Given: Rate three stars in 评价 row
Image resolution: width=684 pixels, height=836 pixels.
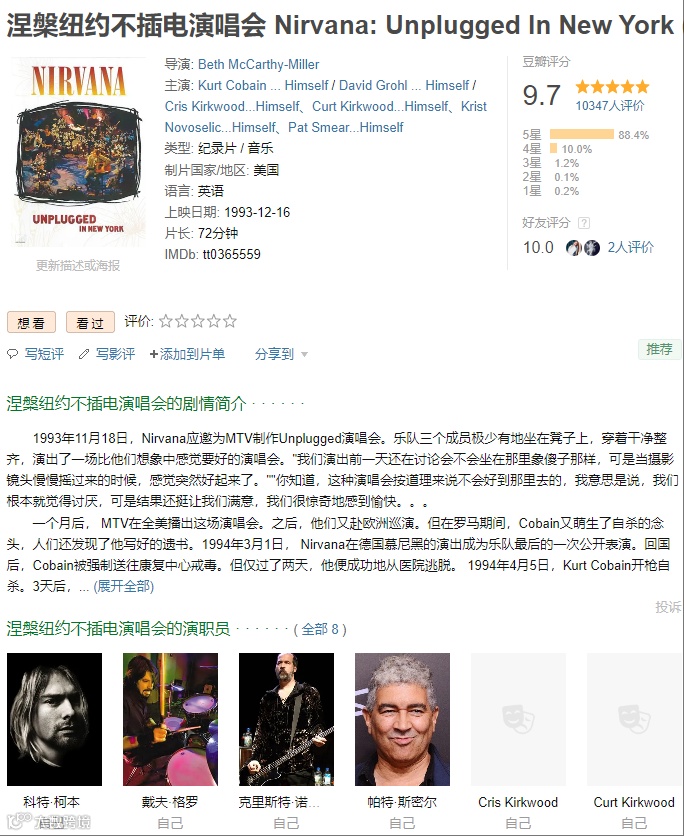Looking at the screenshot, I should point(198,321).
